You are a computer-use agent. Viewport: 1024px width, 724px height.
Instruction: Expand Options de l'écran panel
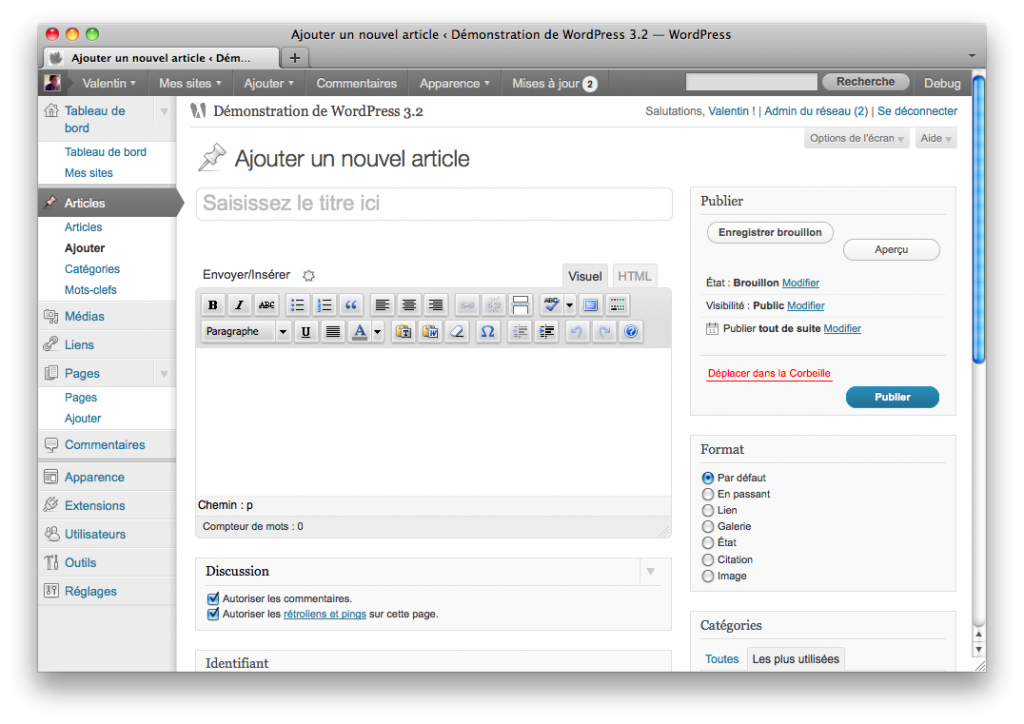[x=856, y=138]
